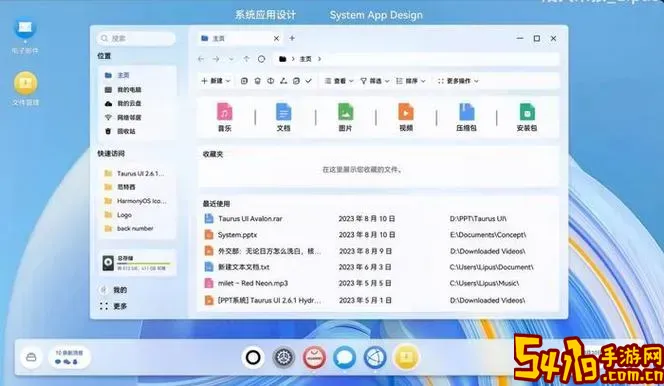The width and height of the screenshot is (664, 386).
Task: Close the 主页 tab
Action: click(276, 39)
